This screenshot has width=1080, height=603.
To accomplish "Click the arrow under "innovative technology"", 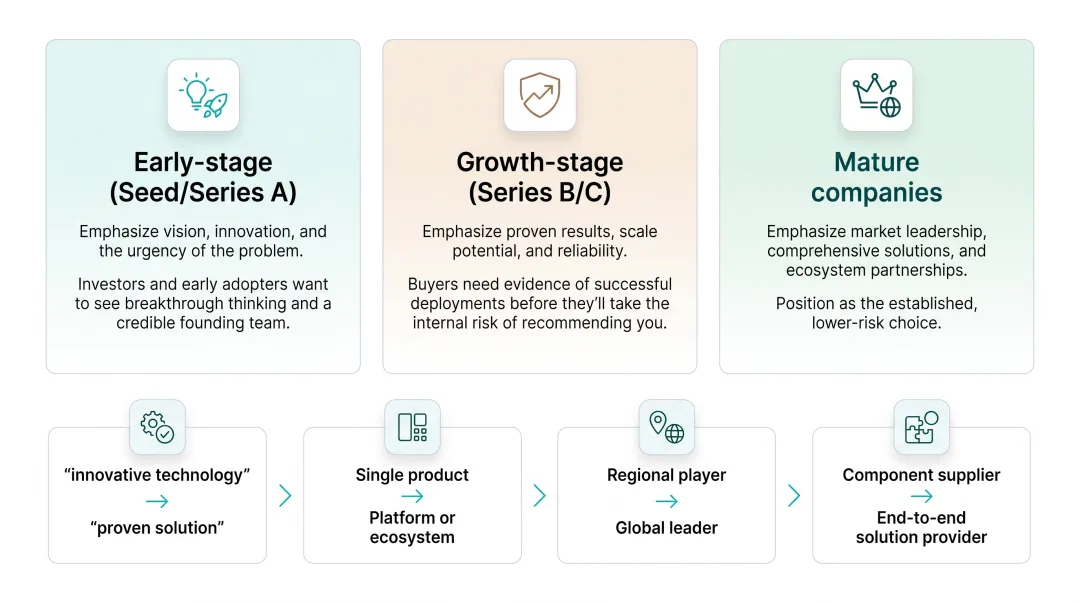I will click(x=157, y=502).
